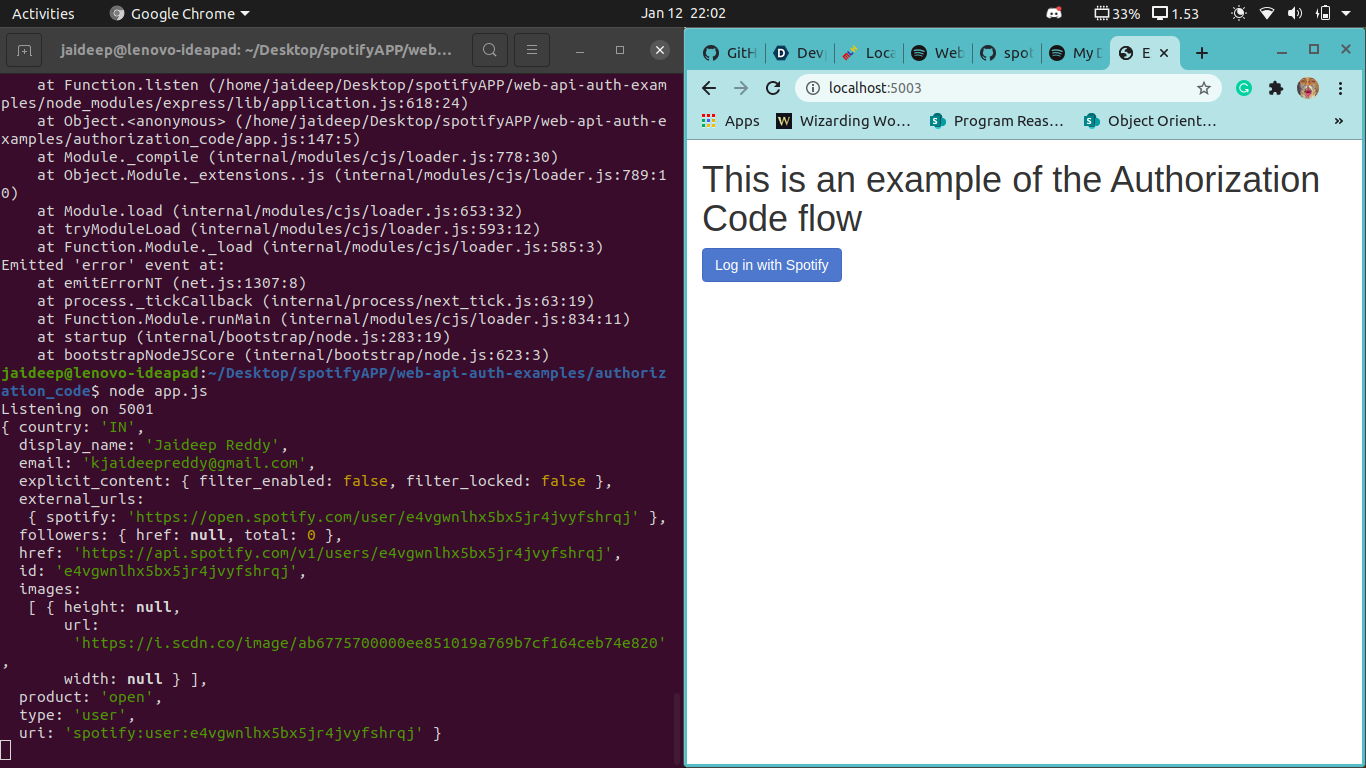Open search in the terminal window
1366x768 pixels.
(489, 50)
